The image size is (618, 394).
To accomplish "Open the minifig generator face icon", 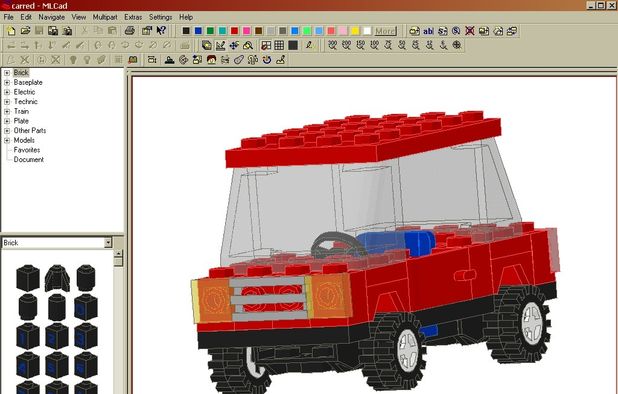I will point(212,60).
